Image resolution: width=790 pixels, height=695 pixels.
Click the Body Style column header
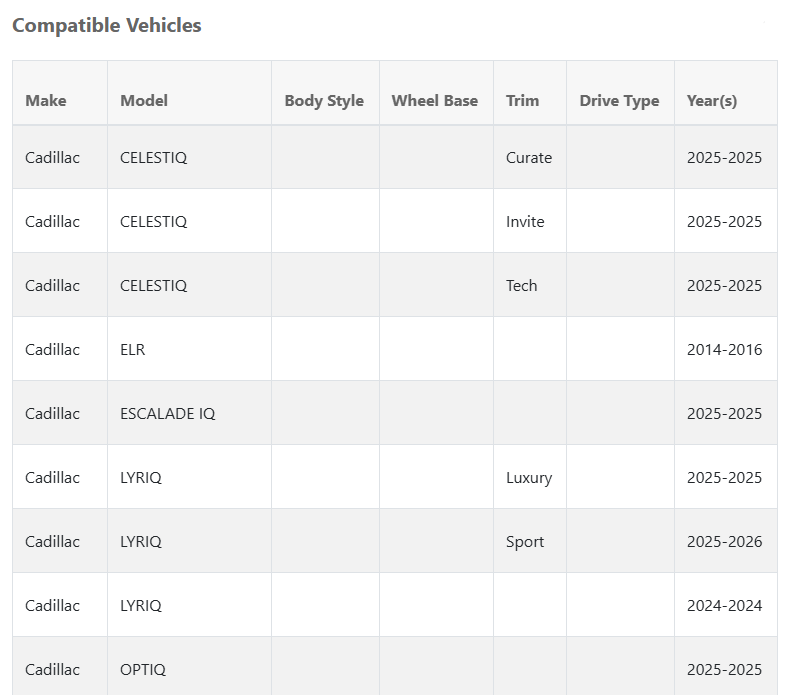pyautogui.click(x=324, y=100)
